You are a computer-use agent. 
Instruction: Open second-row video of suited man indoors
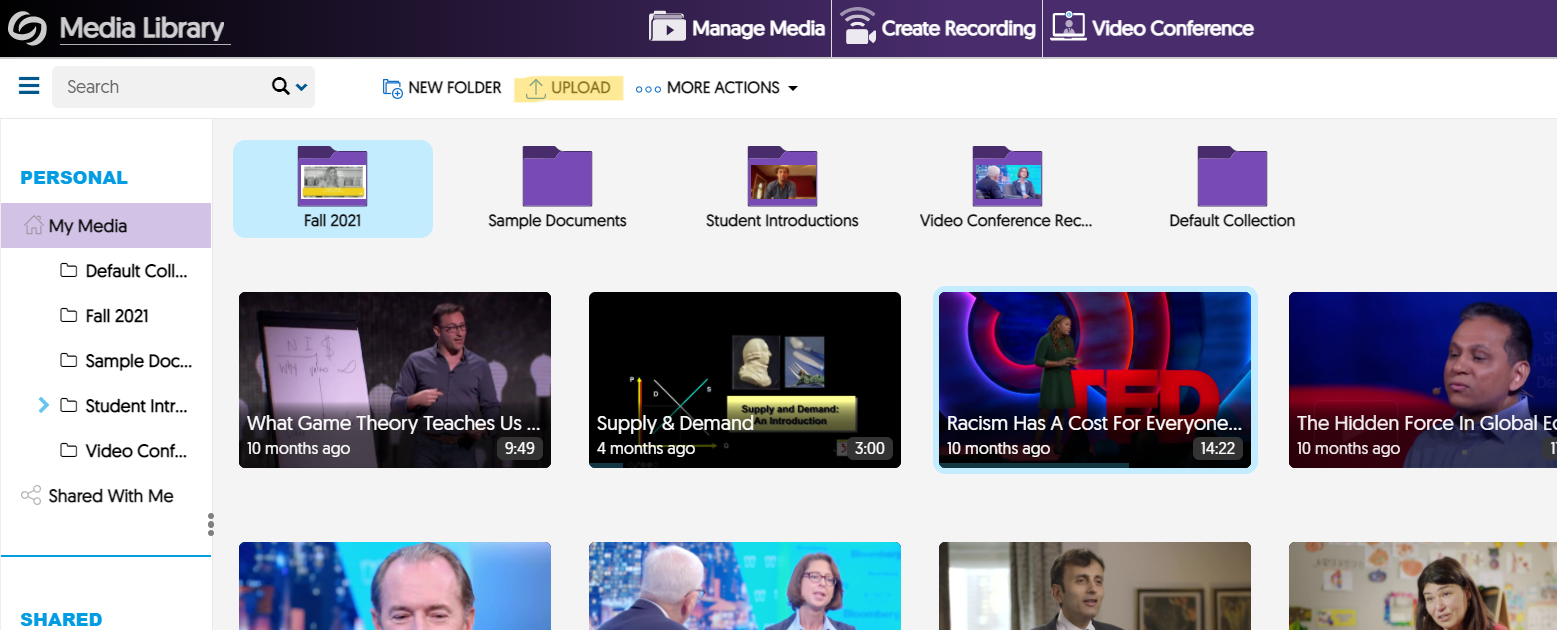pyautogui.click(x=1095, y=586)
